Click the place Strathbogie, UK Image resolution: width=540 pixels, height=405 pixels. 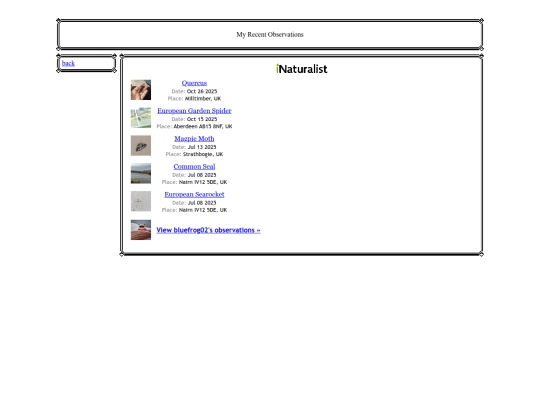tap(203, 154)
